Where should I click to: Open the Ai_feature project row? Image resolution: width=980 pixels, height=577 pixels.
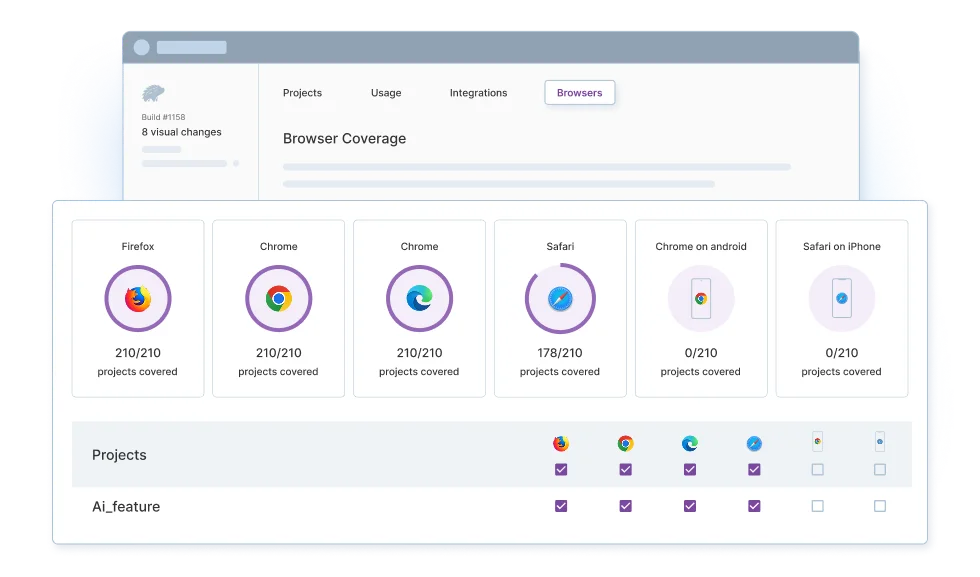[x=126, y=507]
